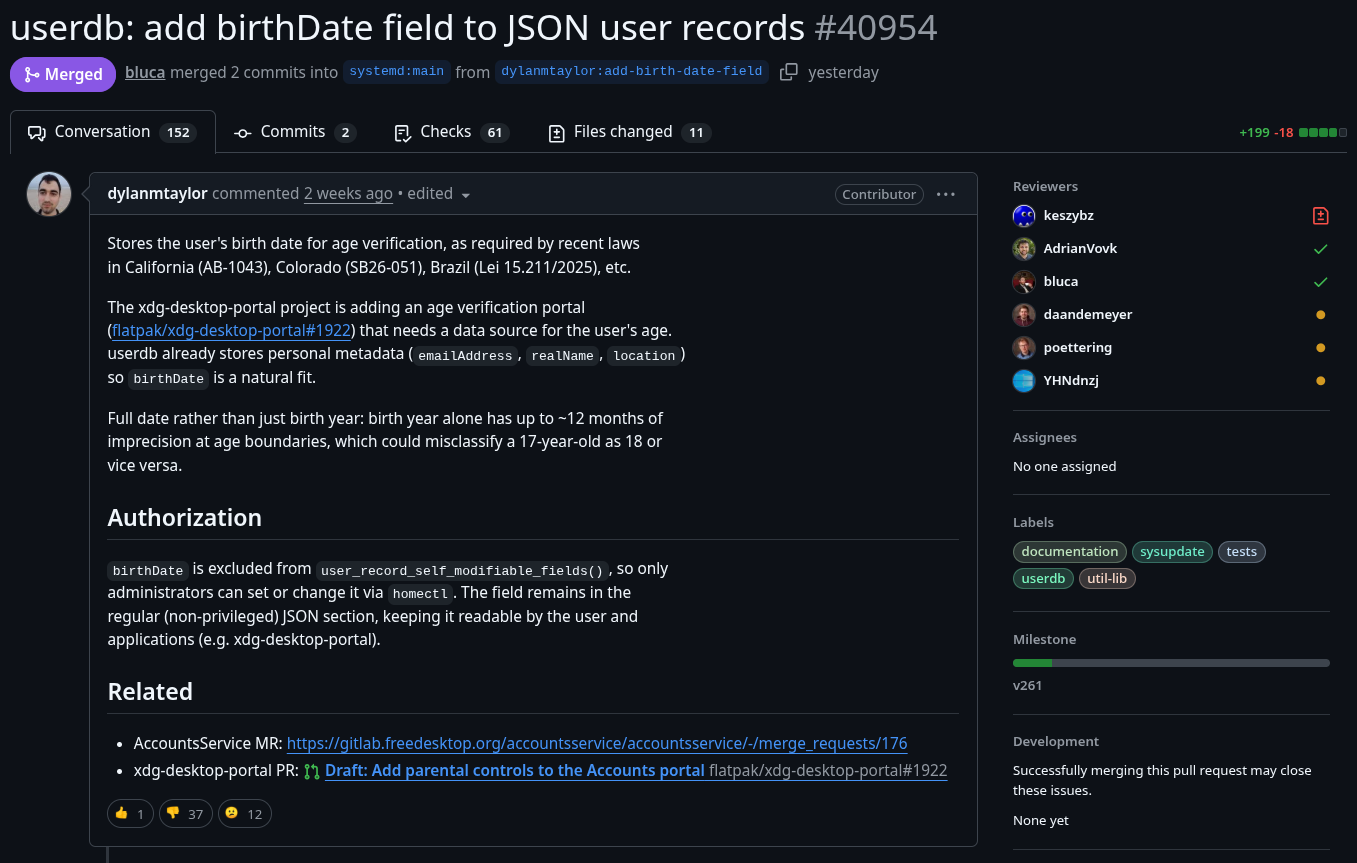This screenshot has width=1357, height=863.
Task: Expand the edited history dropdown
Action: tap(466, 194)
